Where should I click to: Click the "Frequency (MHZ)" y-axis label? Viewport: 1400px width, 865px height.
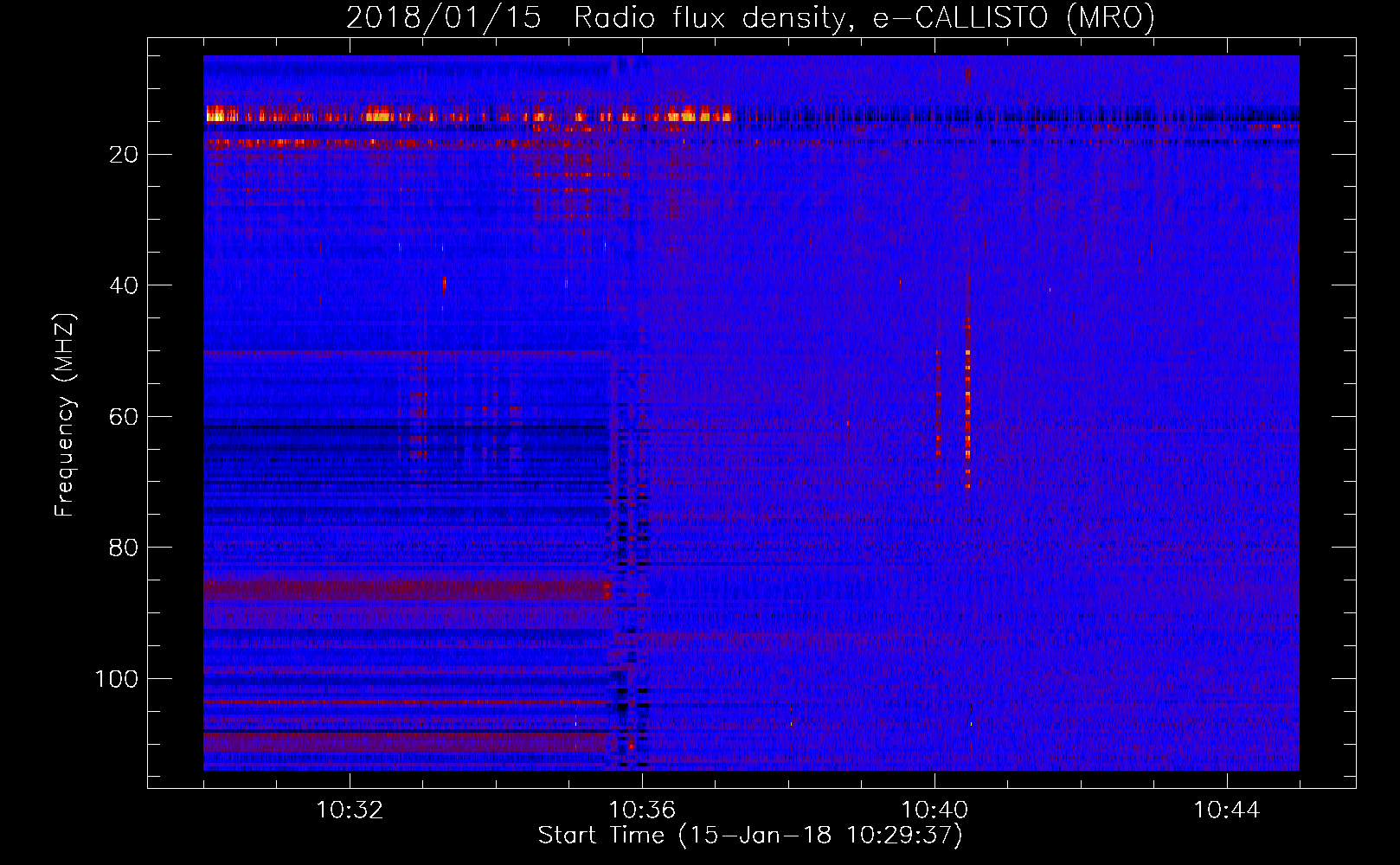point(65,415)
